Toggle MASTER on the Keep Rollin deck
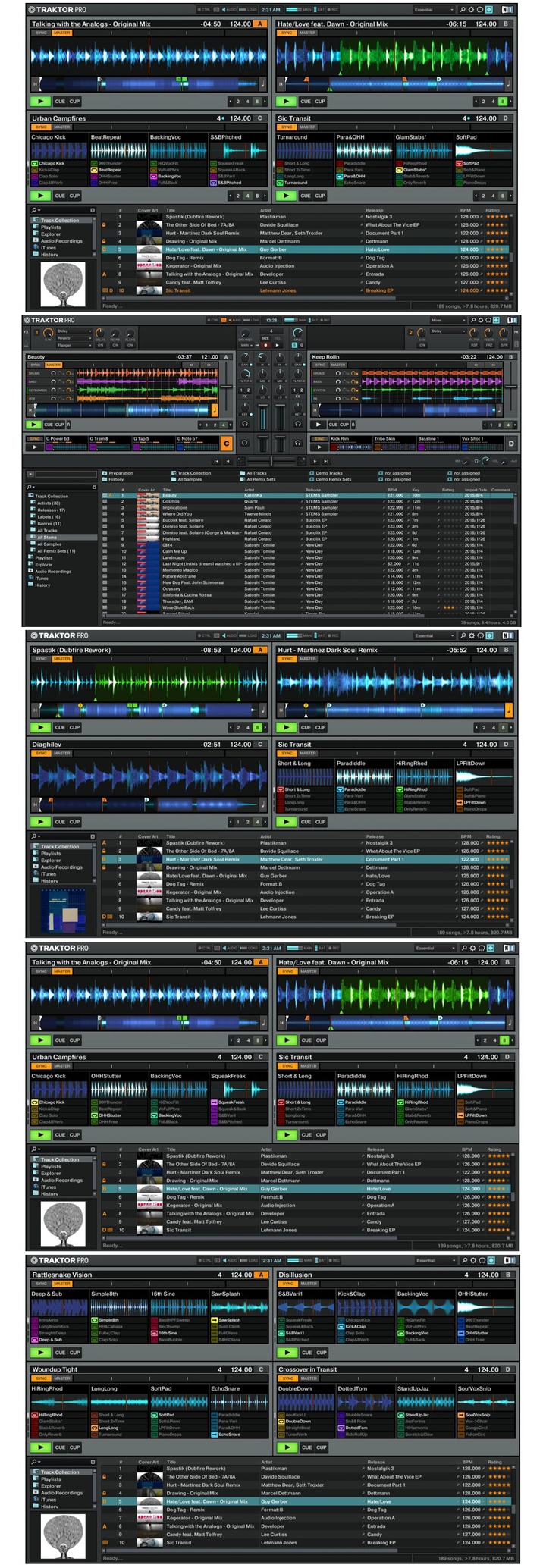This screenshot has width=543, height=1568. (338, 365)
